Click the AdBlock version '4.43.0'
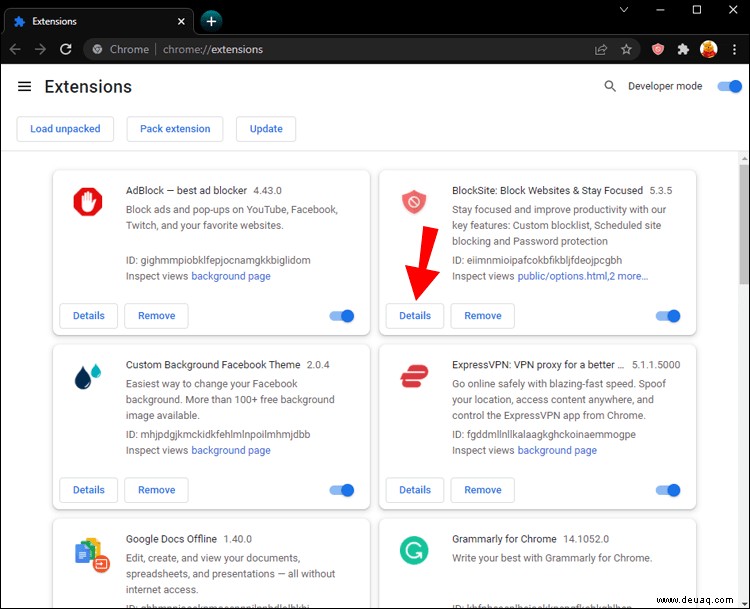 267,190
